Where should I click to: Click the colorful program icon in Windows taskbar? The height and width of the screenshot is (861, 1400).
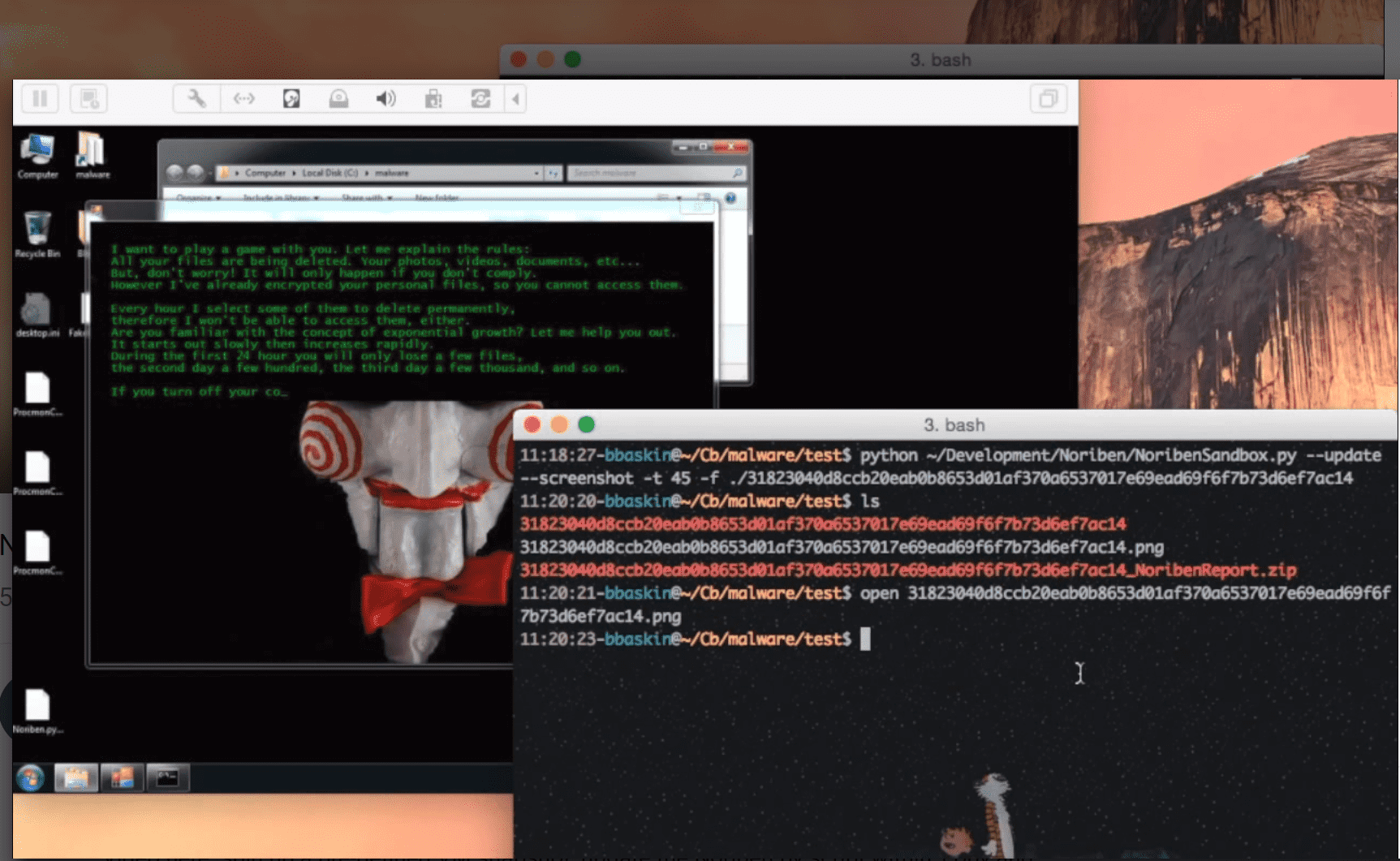[x=122, y=778]
